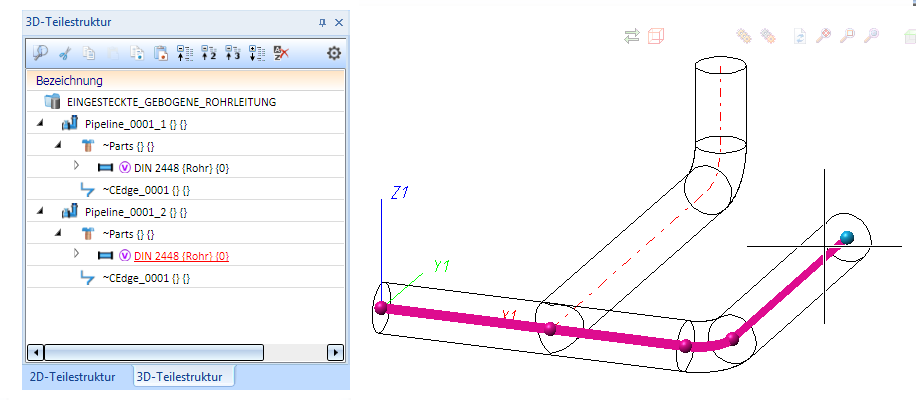Switch to the 2D-Teilestruktur tab

coord(72,377)
